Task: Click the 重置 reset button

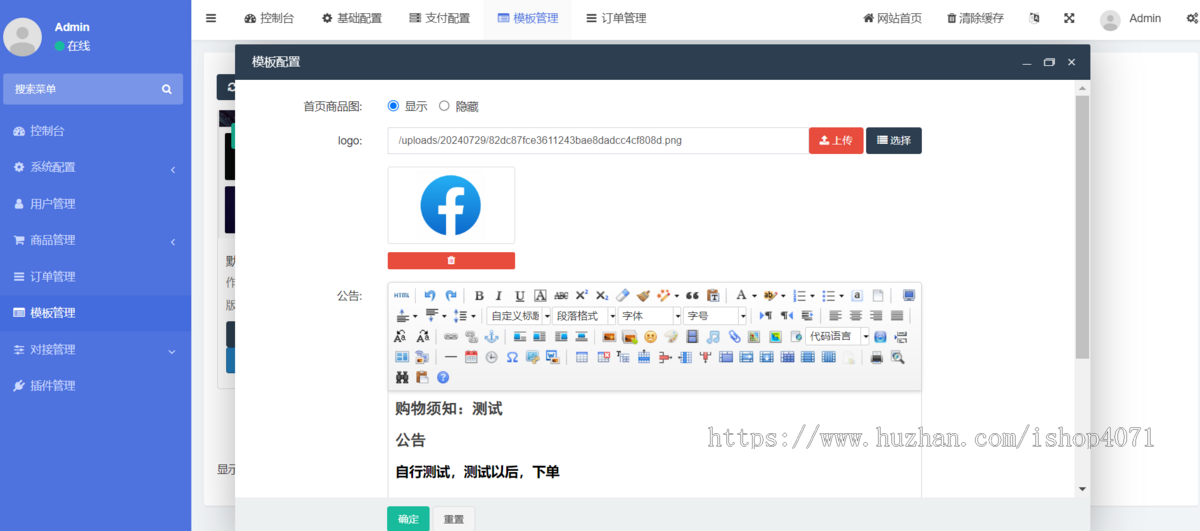Action: [453, 519]
